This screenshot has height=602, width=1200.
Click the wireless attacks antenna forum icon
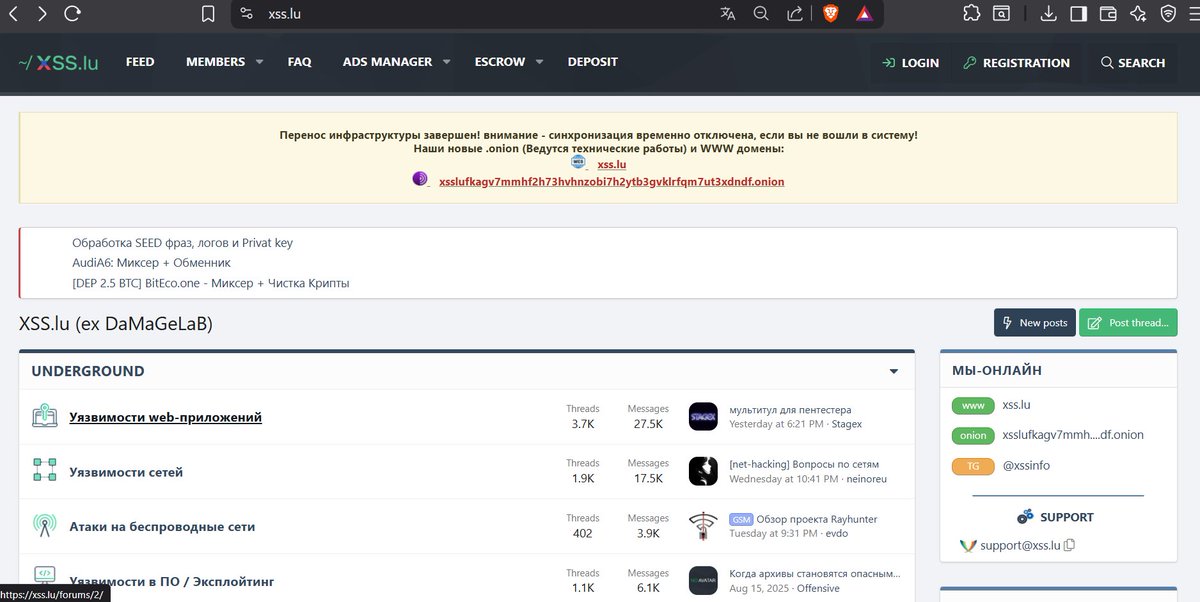pos(44,526)
